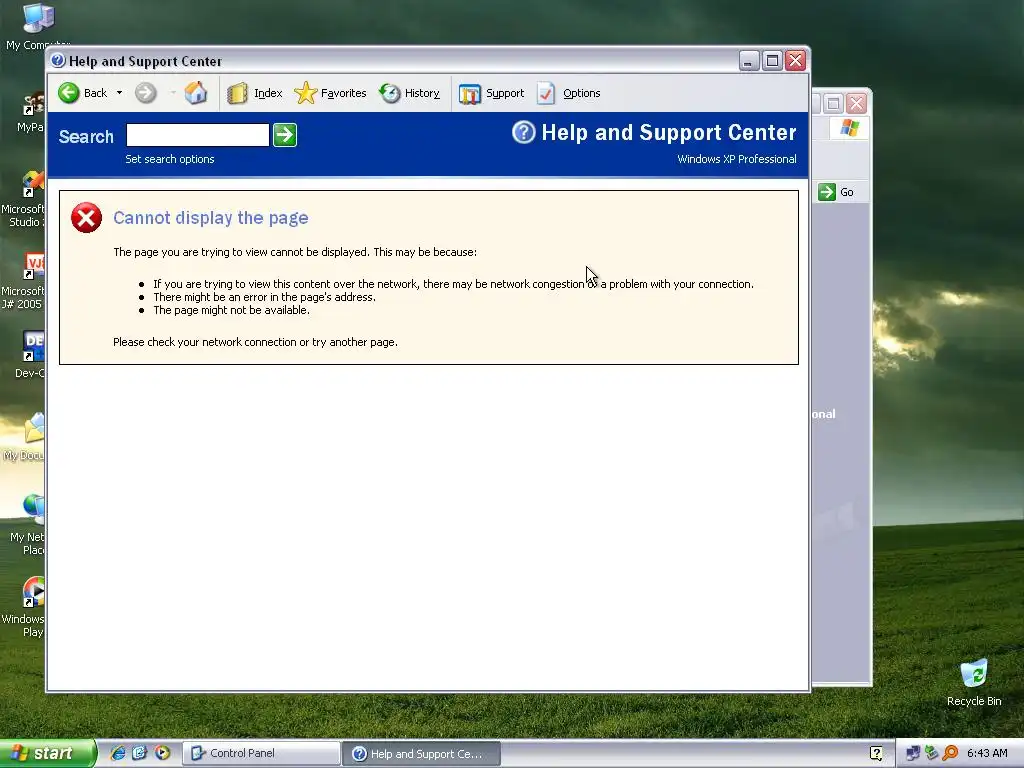Select the Dev-C++ desktop shortcut

coord(29,354)
